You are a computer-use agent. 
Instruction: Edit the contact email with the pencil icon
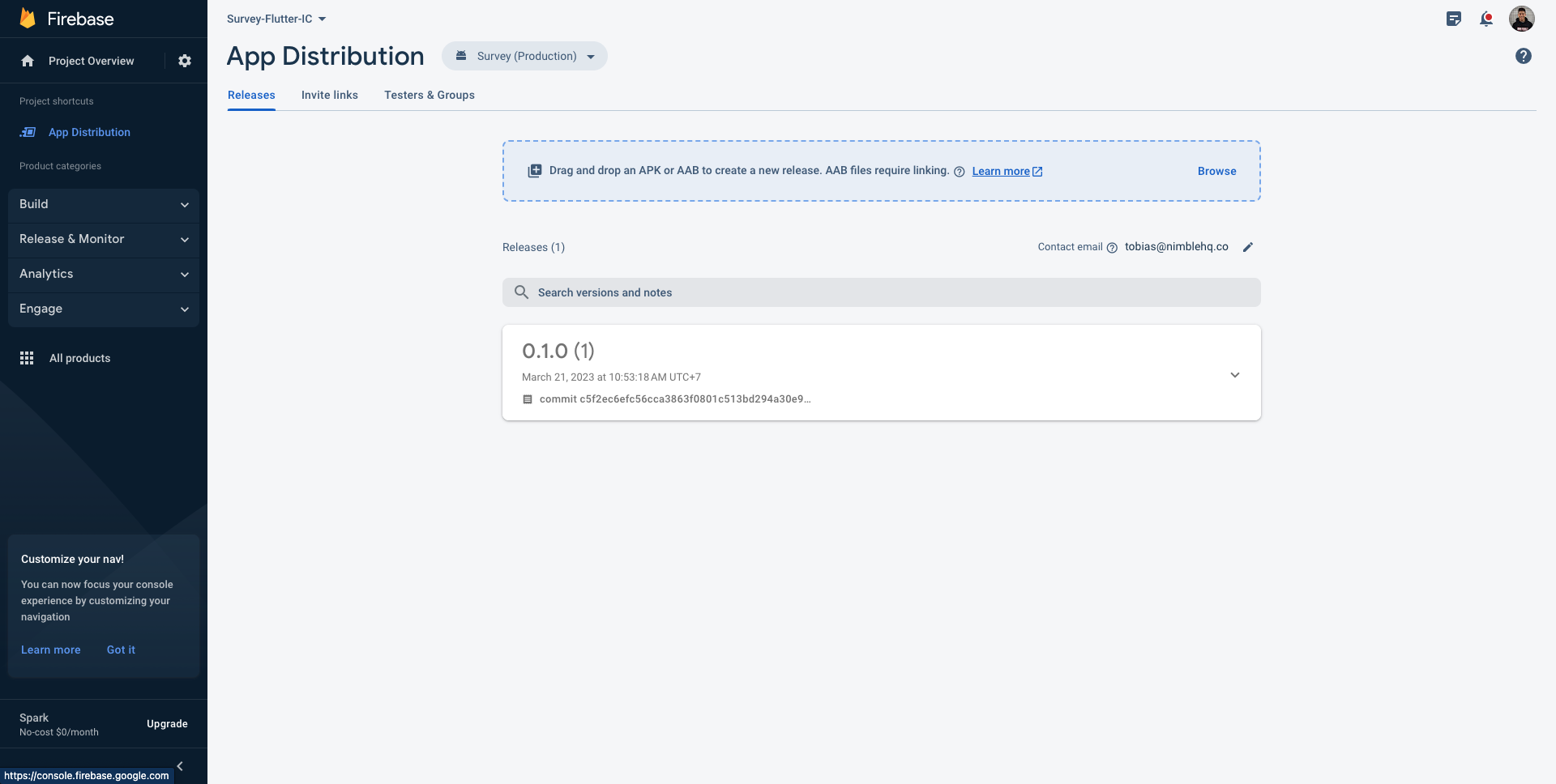tap(1248, 247)
